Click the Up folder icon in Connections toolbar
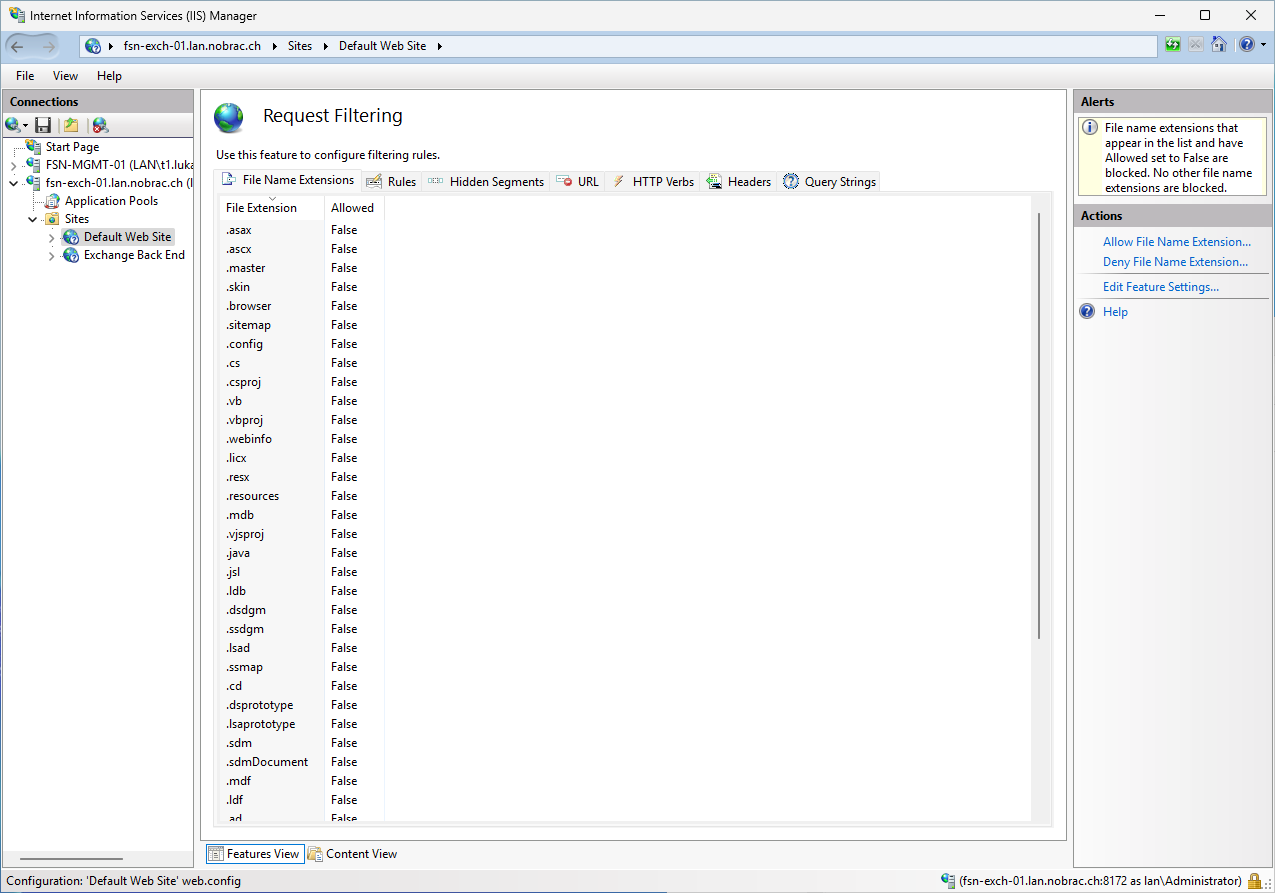Image resolution: width=1275 pixels, height=893 pixels. click(71, 125)
